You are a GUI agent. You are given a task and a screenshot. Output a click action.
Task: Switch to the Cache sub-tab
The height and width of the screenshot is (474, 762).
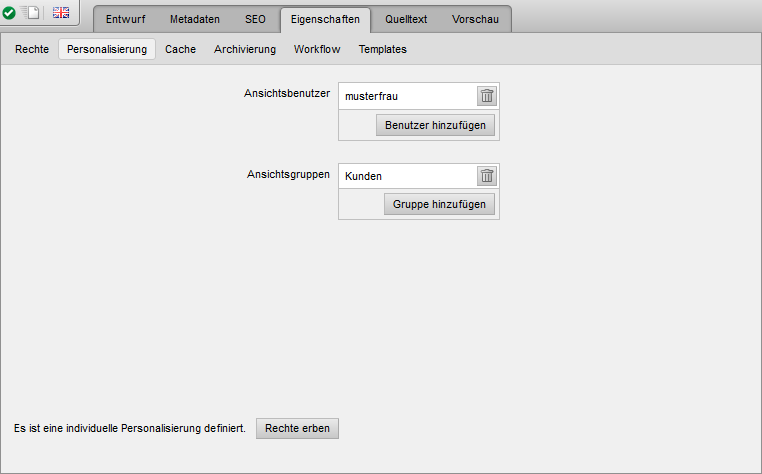180,49
